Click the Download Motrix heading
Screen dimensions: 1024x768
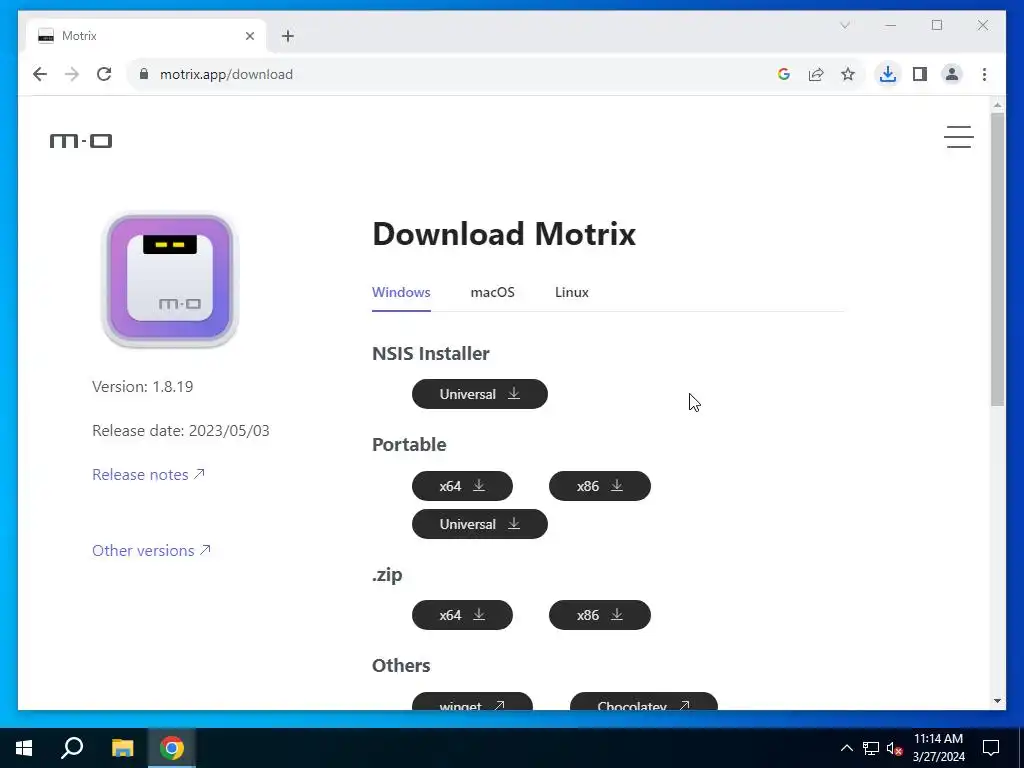click(x=504, y=233)
